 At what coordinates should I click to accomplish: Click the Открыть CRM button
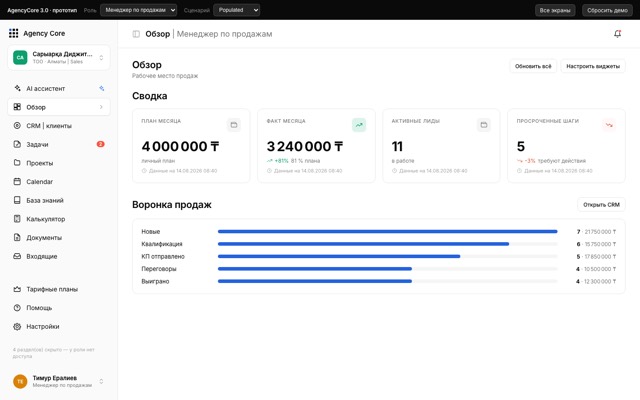coord(601,204)
